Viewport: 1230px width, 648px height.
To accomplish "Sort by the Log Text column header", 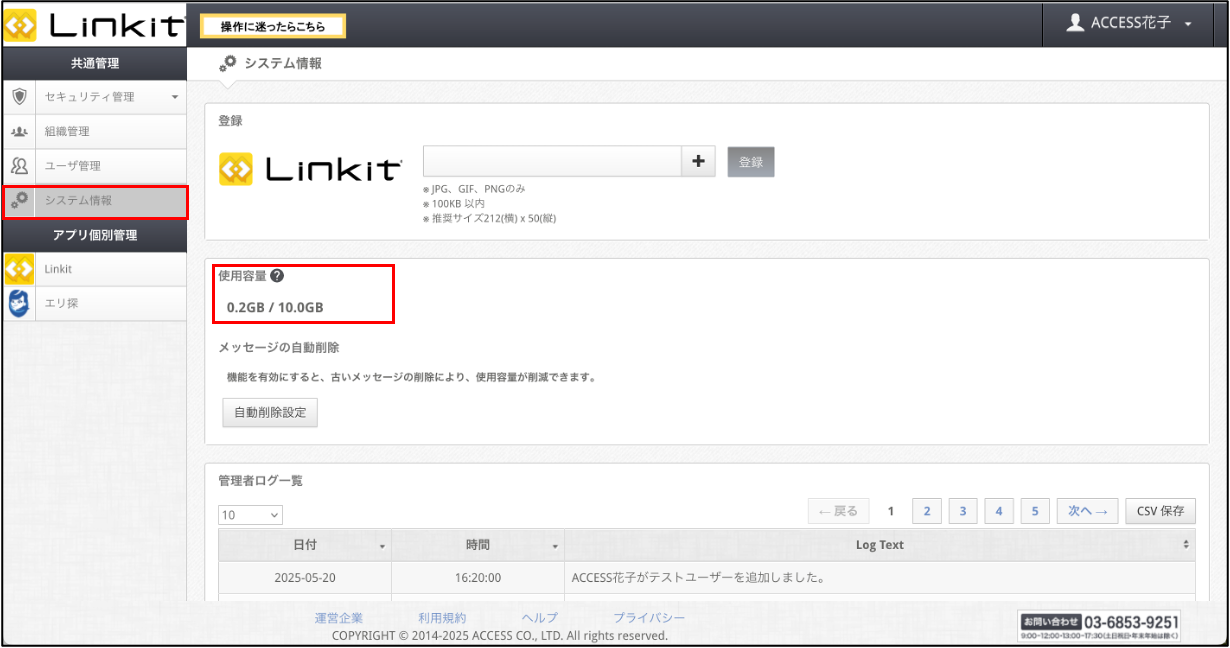I will click(x=880, y=545).
